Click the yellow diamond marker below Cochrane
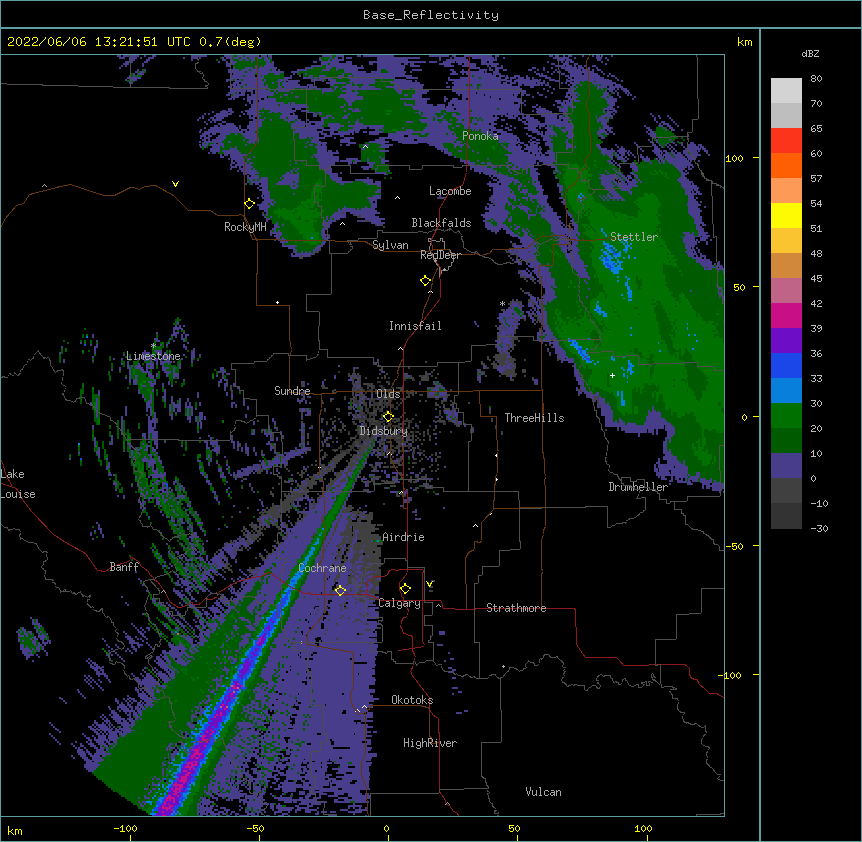Screen dimensions: 862x842 340,590
